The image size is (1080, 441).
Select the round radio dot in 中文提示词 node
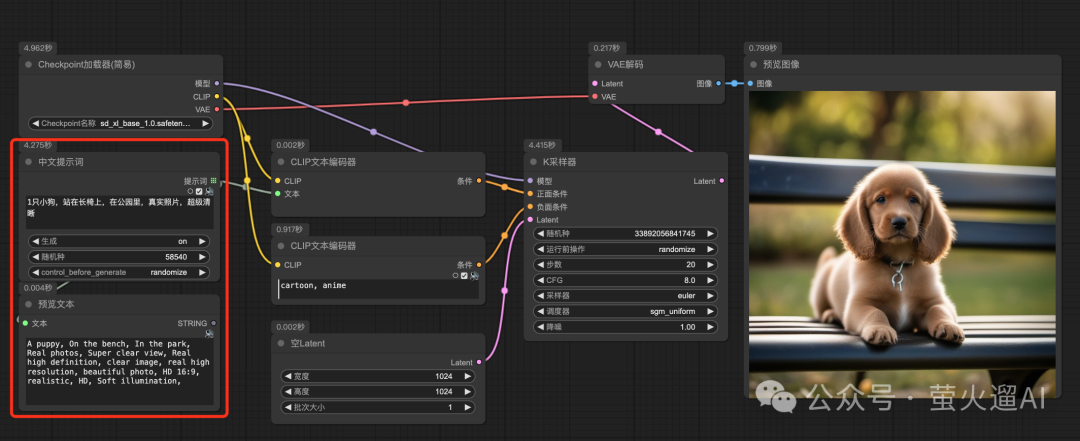coord(190,191)
